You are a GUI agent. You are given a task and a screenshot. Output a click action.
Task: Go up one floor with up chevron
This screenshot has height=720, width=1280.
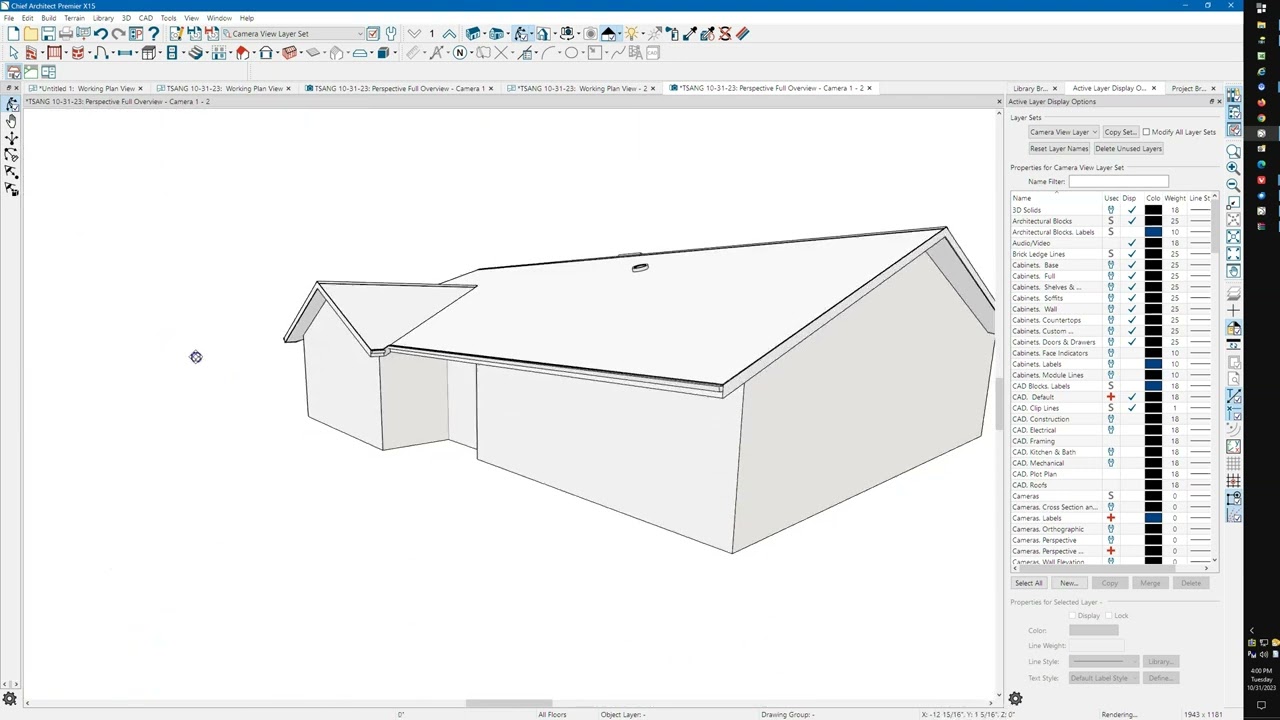449,33
